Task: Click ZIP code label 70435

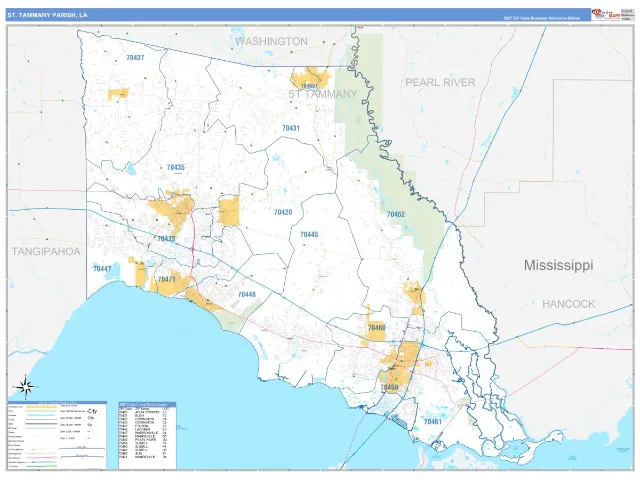Action: (176, 167)
